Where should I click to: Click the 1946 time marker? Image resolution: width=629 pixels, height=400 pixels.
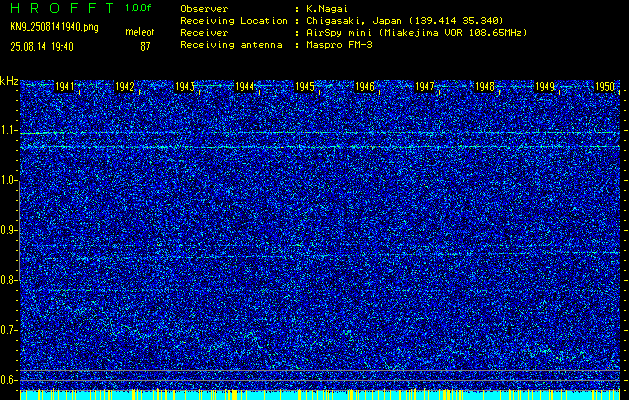tap(365, 87)
